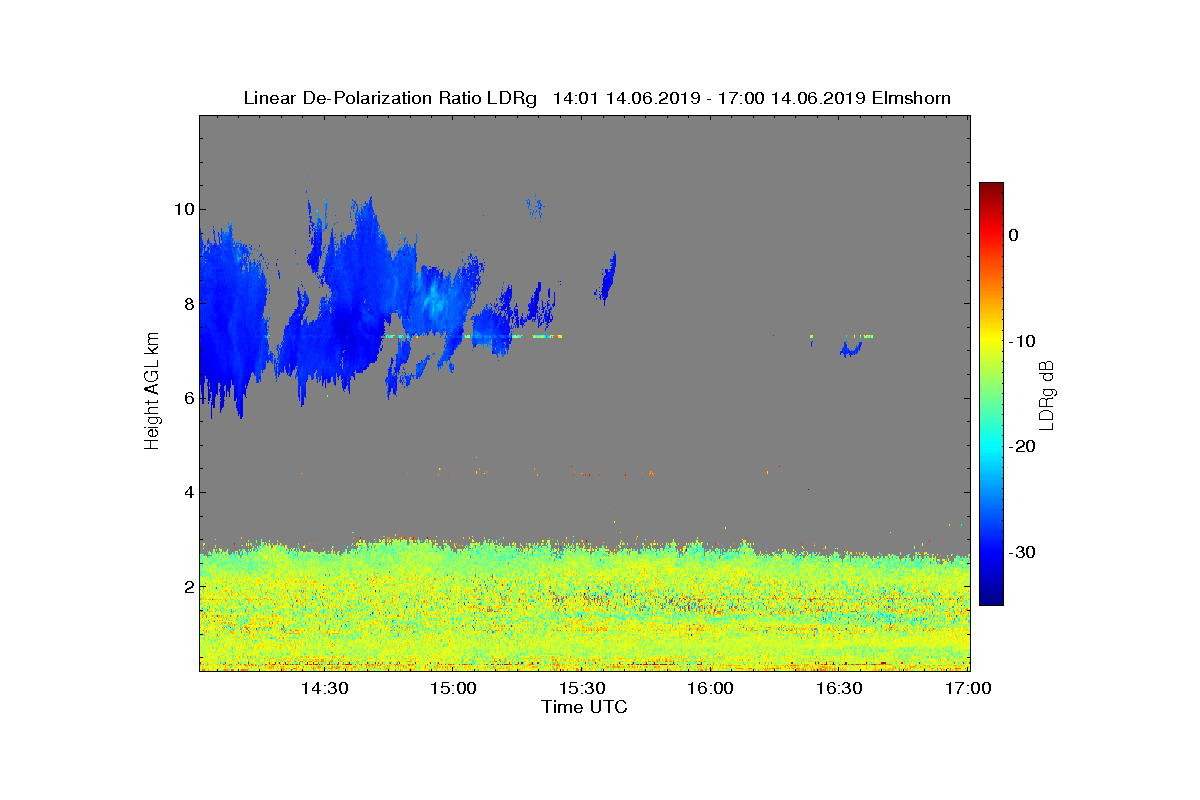Click the 16:30 time tick label

click(x=840, y=688)
